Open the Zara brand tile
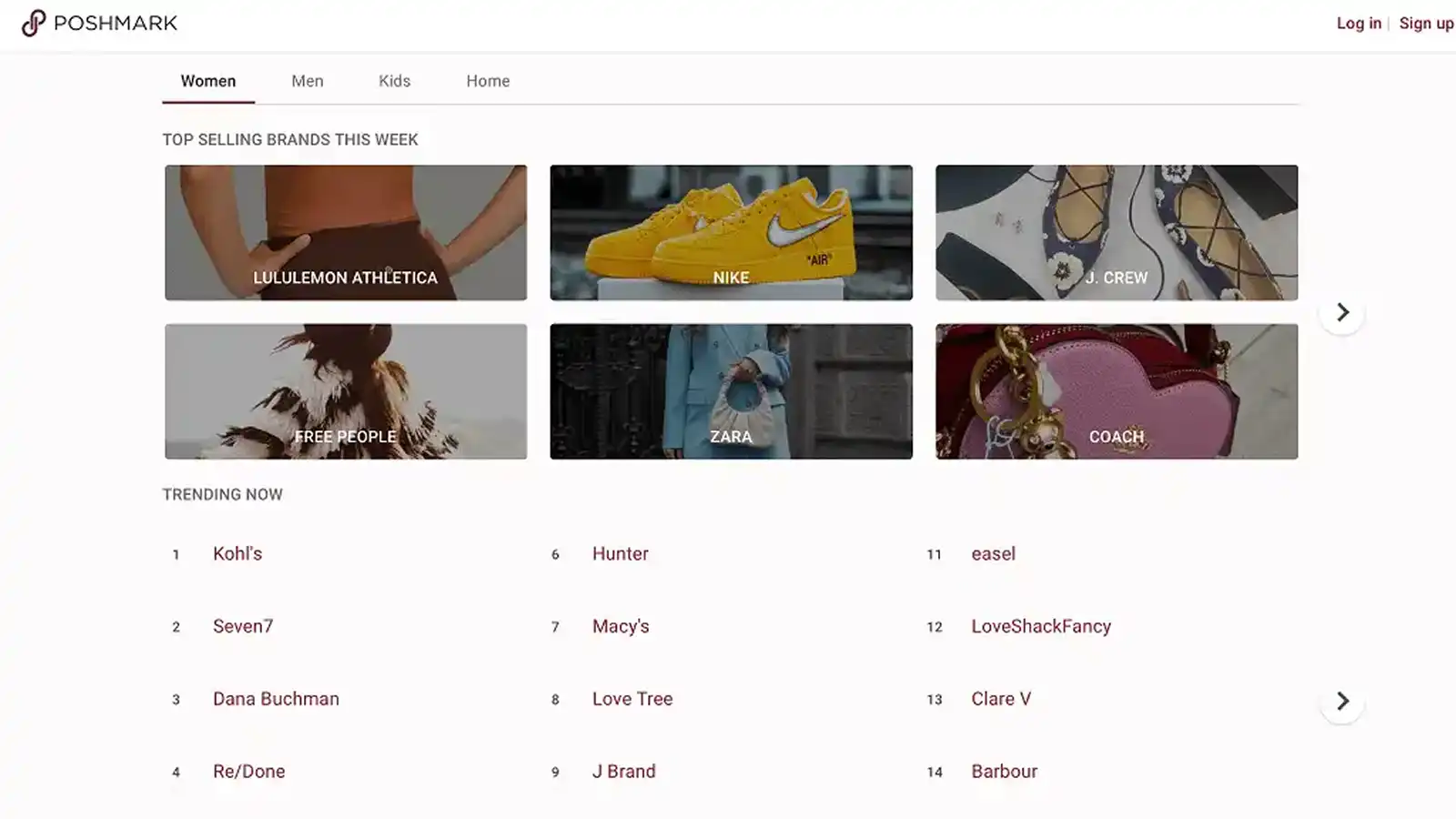1456x819 pixels. [x=731, y=391]
